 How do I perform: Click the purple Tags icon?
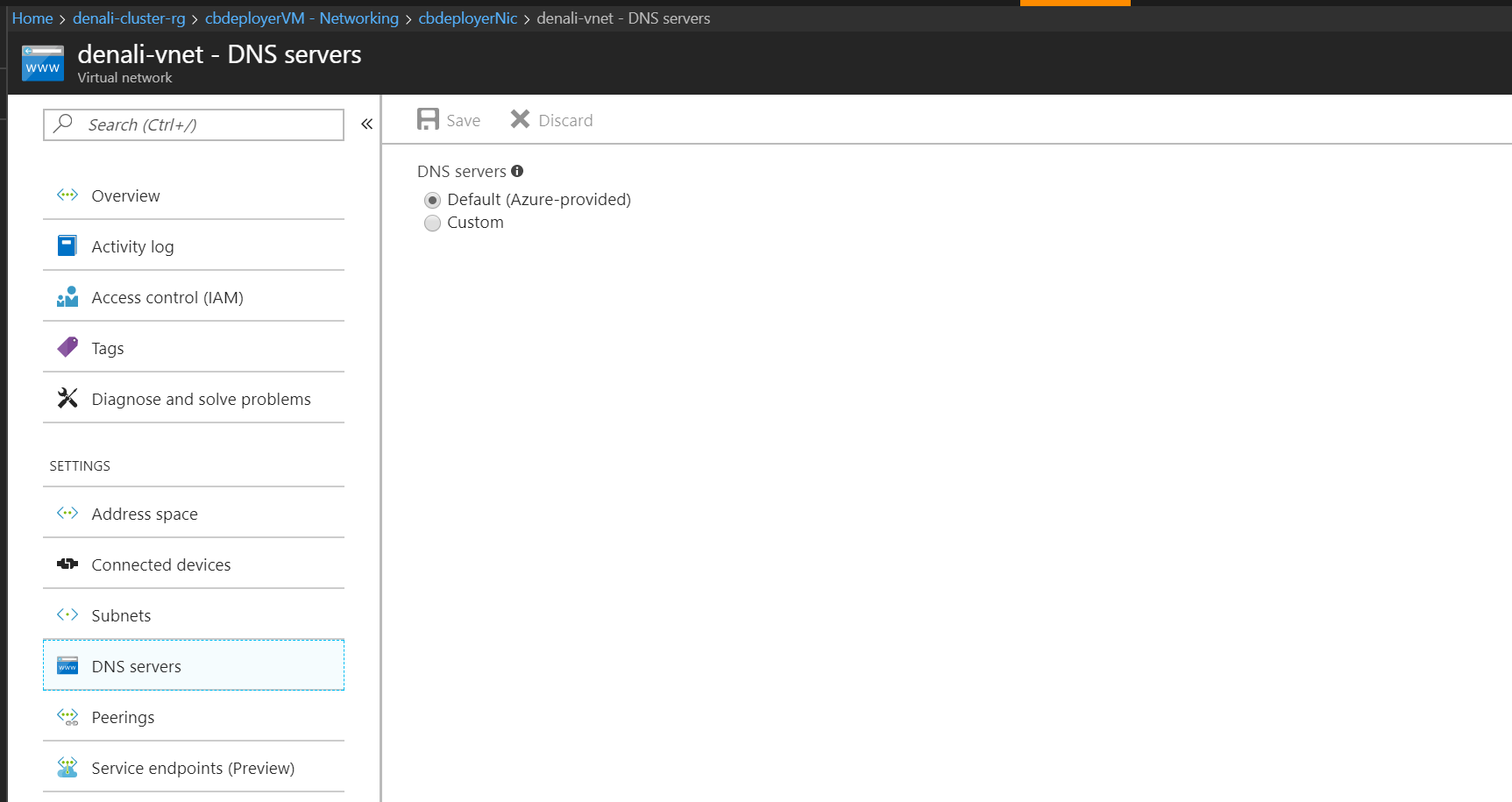67,347
